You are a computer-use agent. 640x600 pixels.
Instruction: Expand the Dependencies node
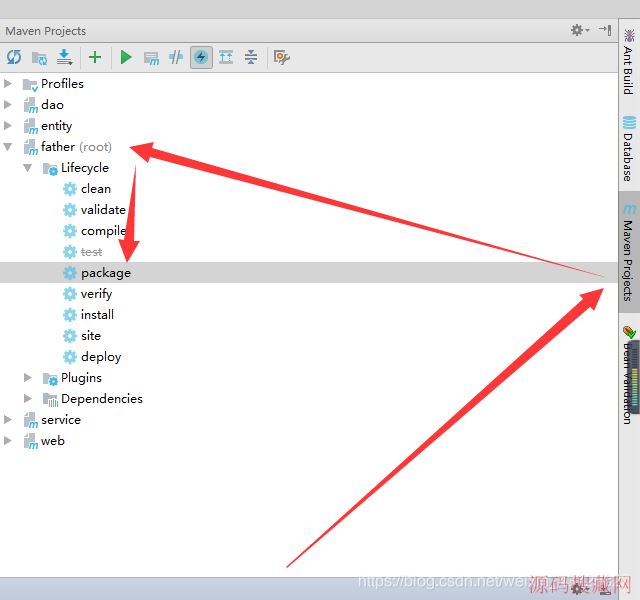(29, 399)
